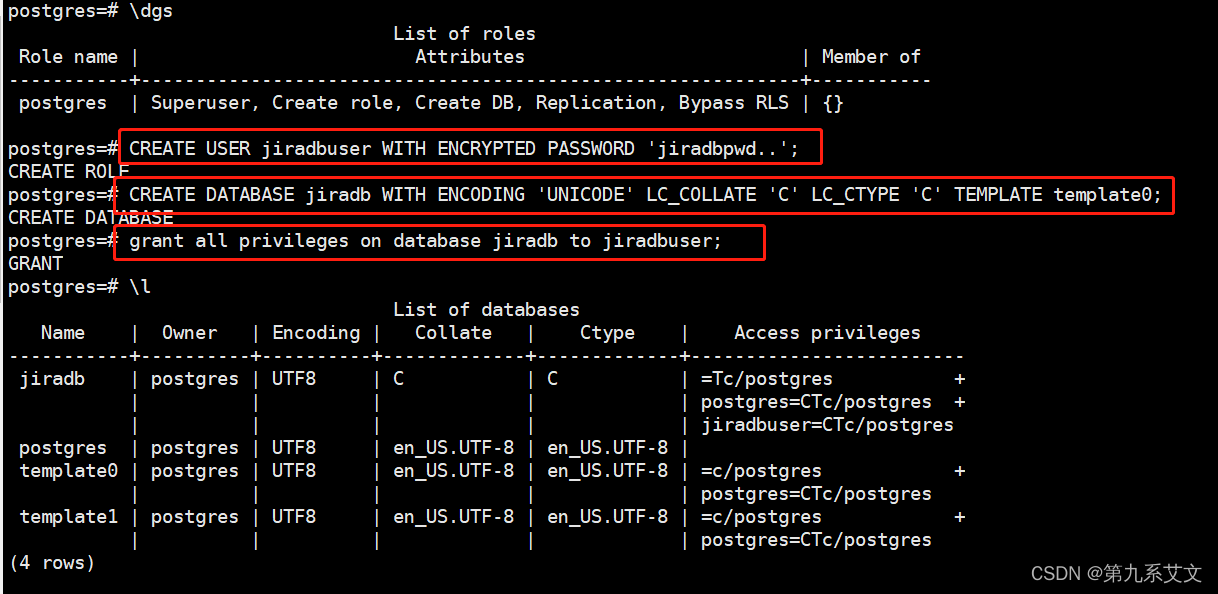Select the \dgs command text
This screenshot has width=1218, height=594.
152,11
